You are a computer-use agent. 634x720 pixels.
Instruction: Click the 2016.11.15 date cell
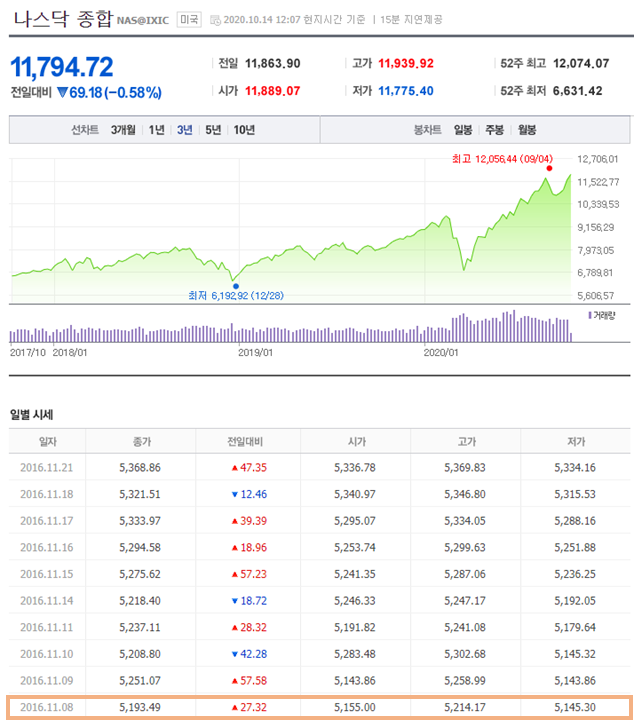tap(47, 574)
